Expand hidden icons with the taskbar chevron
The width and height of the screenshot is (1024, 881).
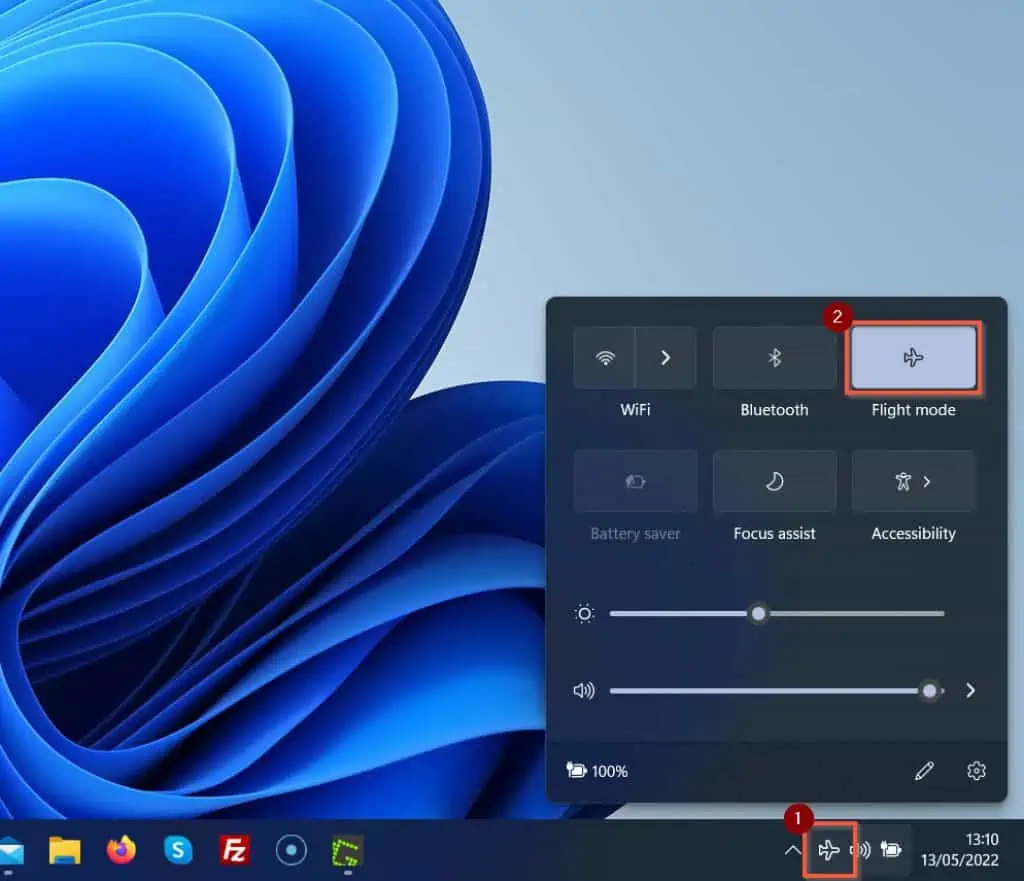coord(793,851)
